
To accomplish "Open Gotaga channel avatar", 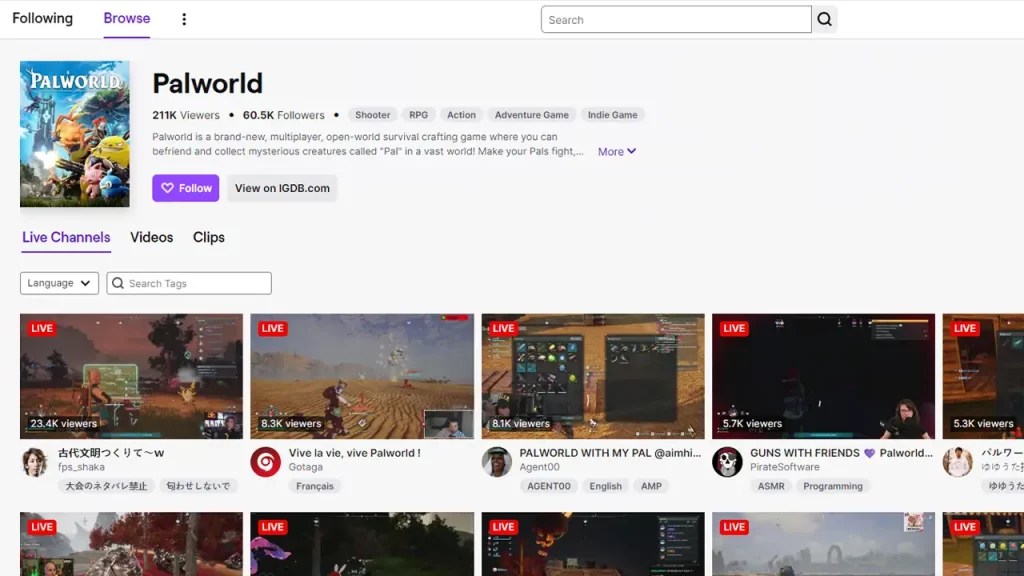I will (265, 462).
